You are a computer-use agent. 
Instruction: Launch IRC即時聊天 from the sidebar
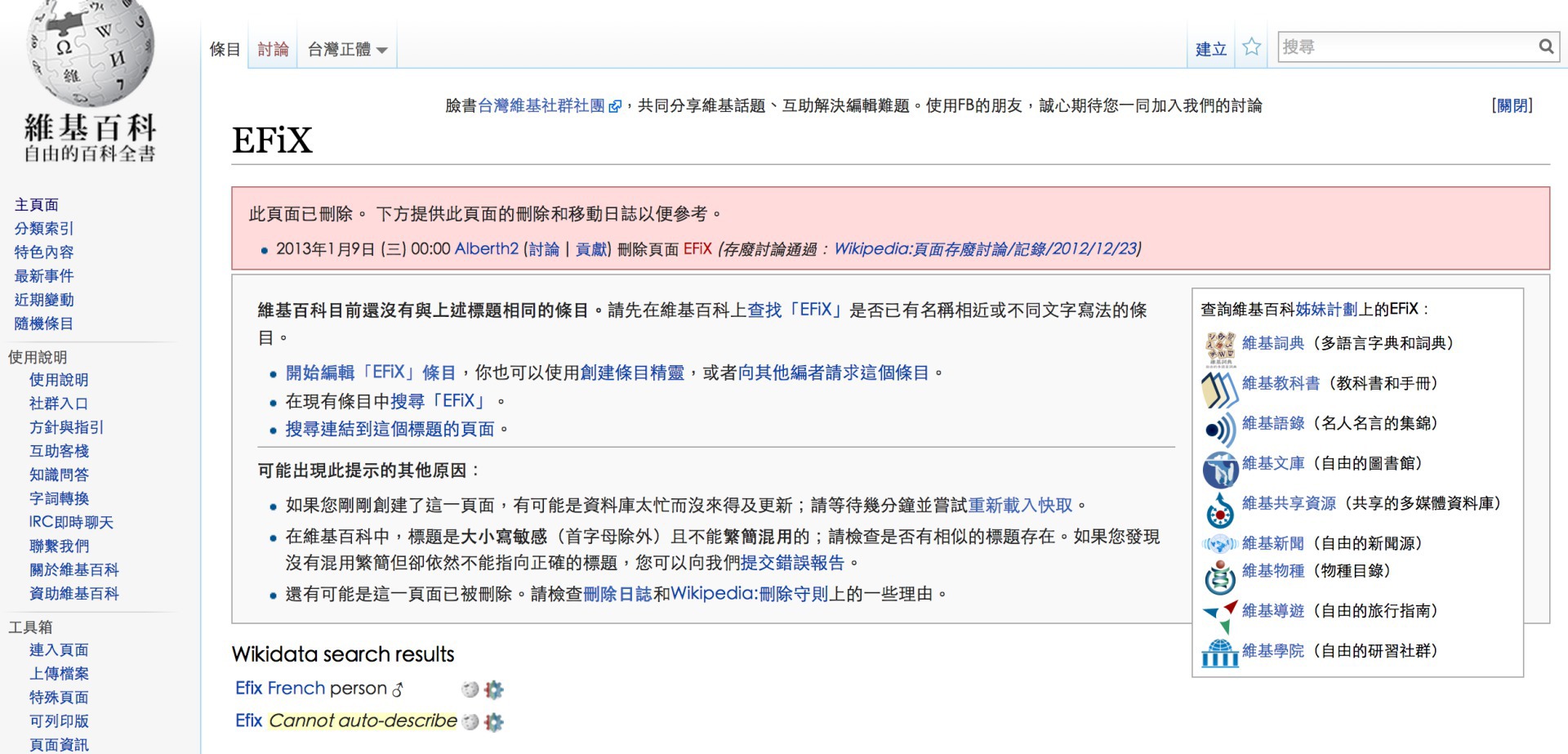click(x=72, y=521)
